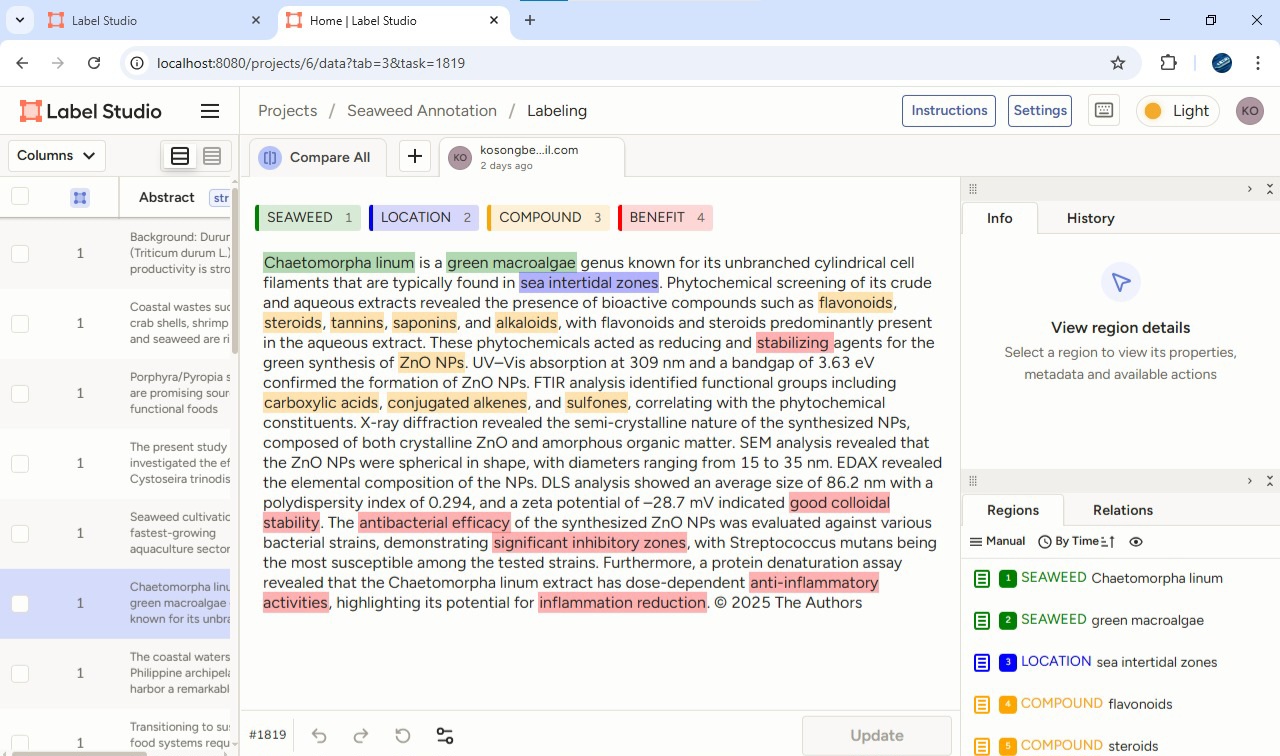Click the Label Studio logo
Screen dimensions: 1280x756
(x=90, y=111)
